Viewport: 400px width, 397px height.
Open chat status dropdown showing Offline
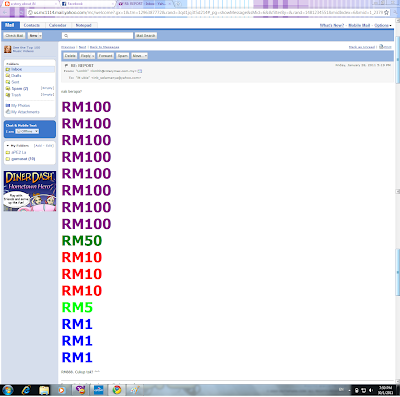(27, 132)
